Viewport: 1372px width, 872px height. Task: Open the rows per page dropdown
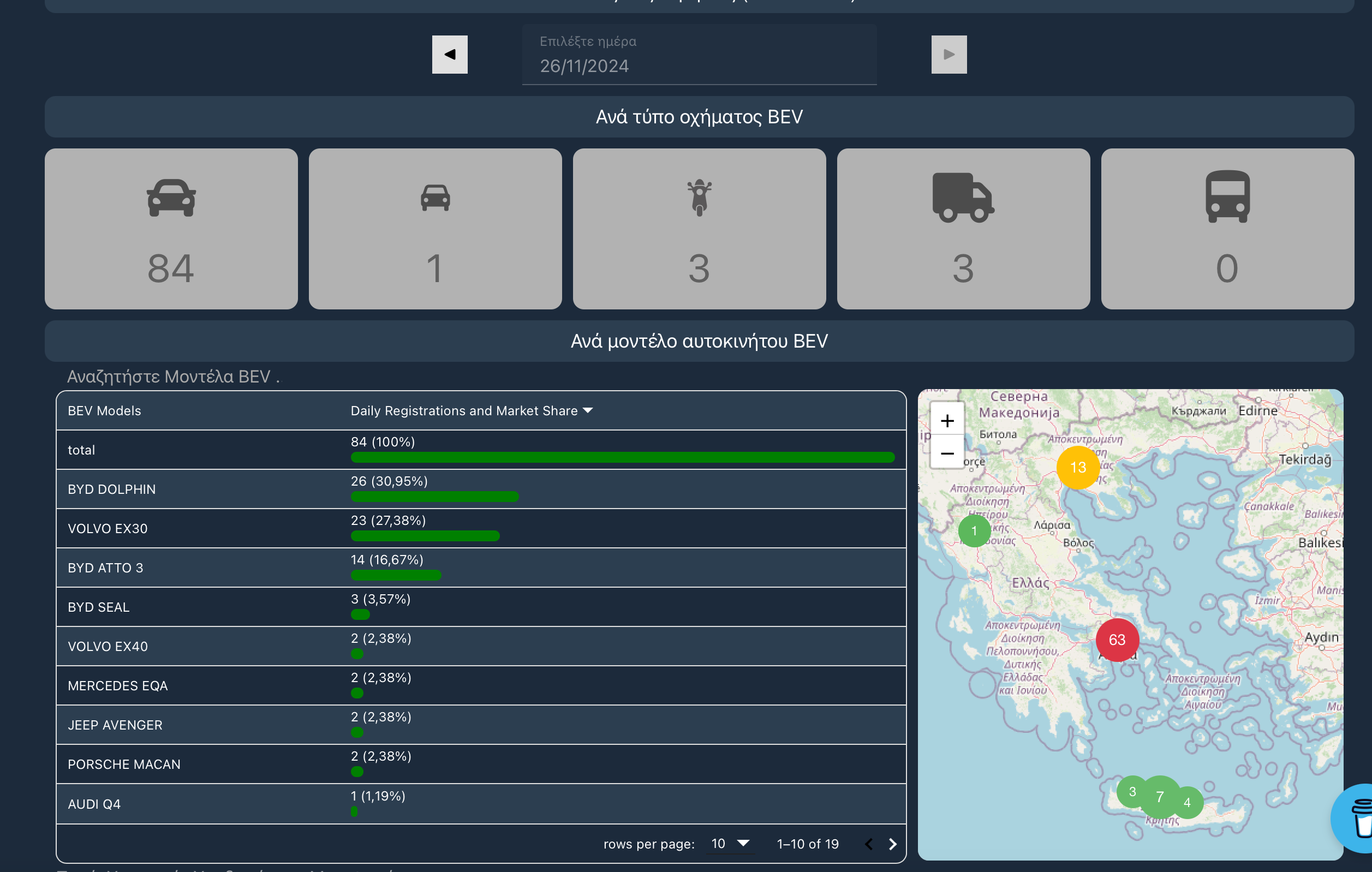tap(731, 844)
